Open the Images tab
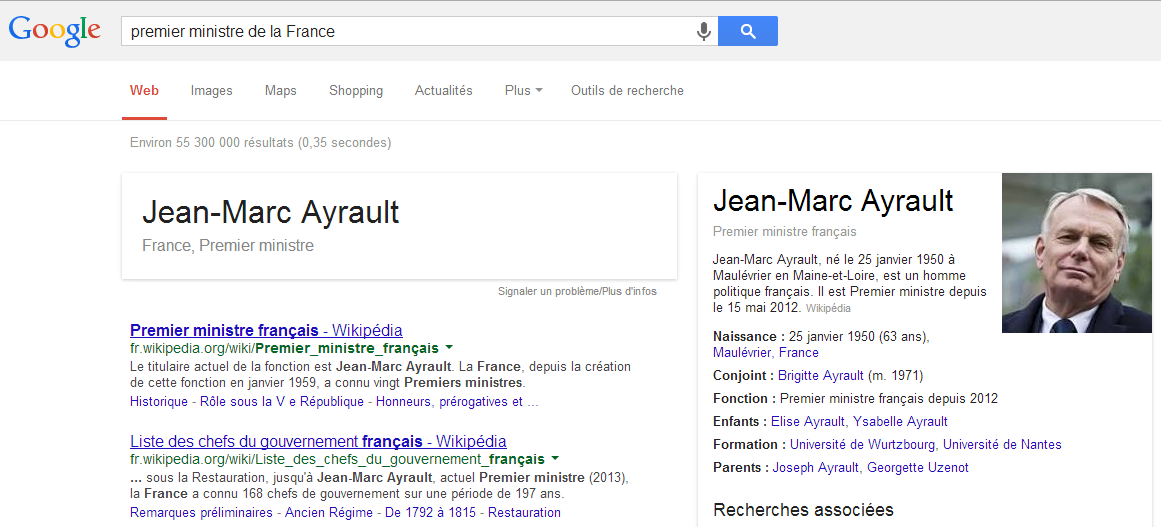Image resolution: width=1161 pixels, height=527 pixels. point(211,91)
